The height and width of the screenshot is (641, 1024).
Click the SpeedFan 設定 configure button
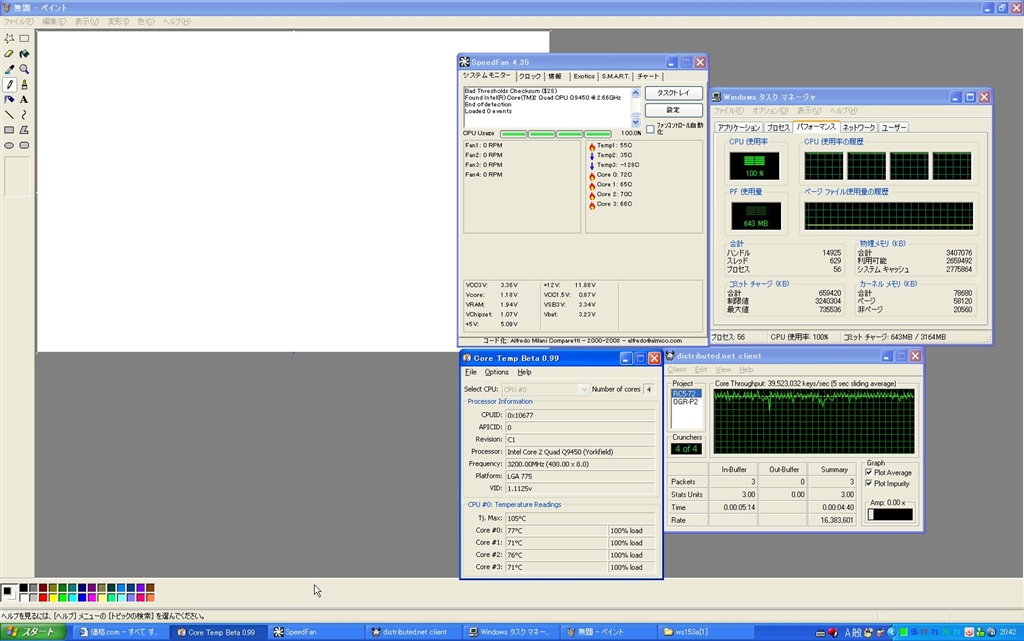pos(672,110)
